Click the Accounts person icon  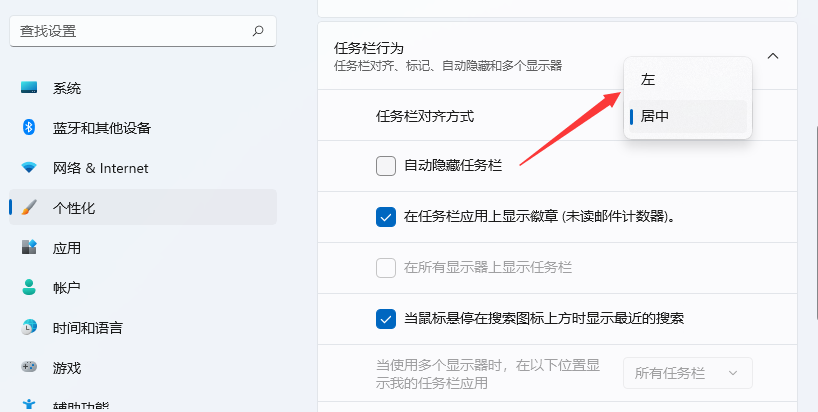(29, 288)
